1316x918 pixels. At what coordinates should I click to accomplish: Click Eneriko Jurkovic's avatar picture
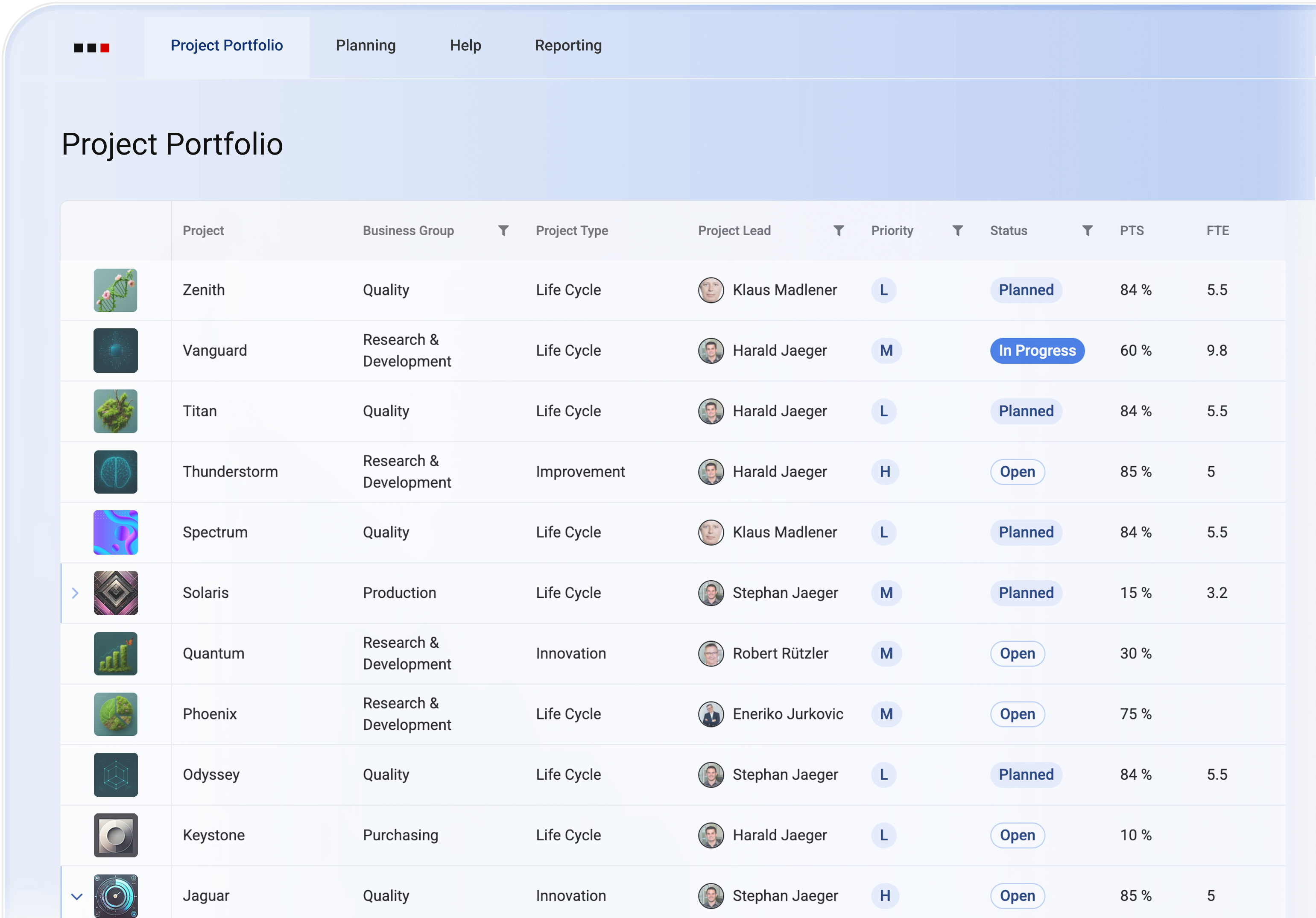(711, 714)
